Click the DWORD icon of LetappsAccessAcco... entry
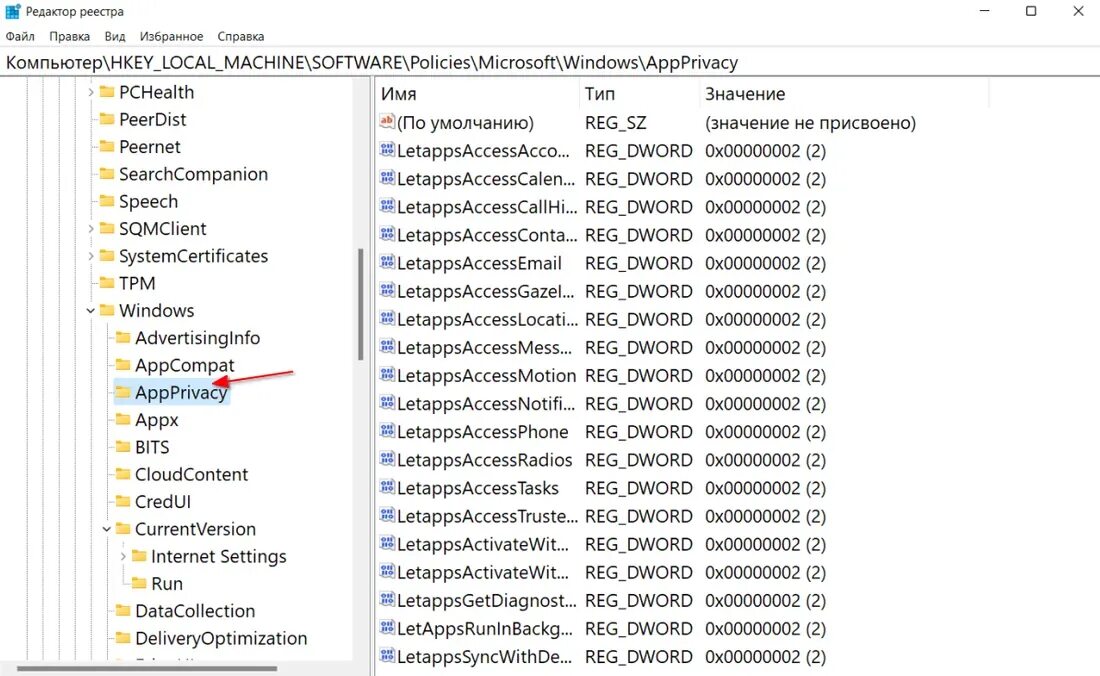The width and height of the screenshot is (1100, 676). tap(387, 150)
